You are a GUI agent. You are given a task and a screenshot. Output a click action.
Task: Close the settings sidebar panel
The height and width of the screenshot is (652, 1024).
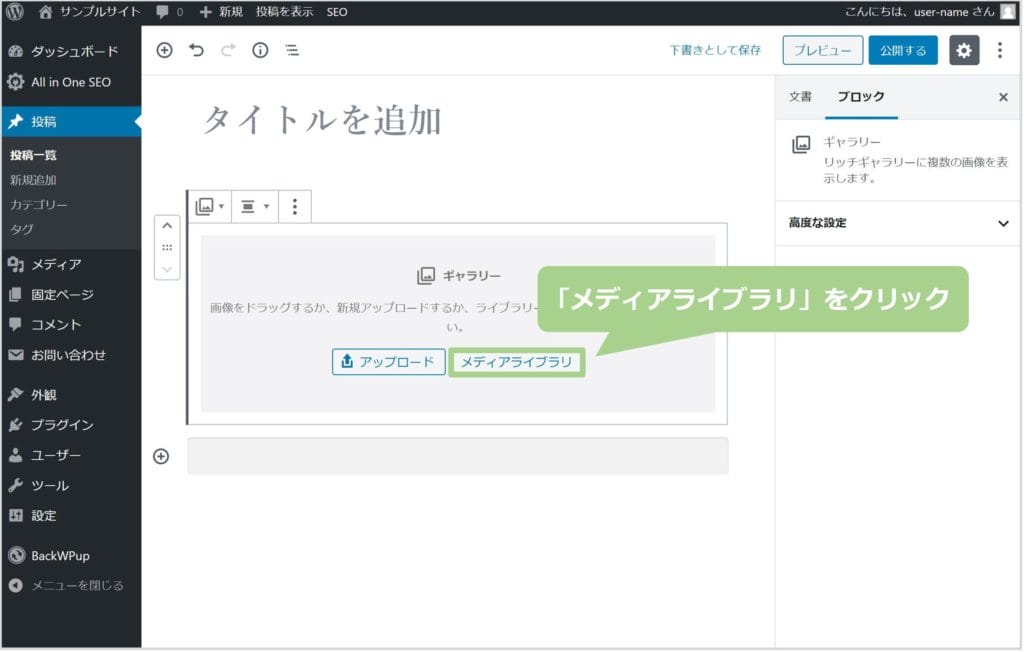(1003, 97)
